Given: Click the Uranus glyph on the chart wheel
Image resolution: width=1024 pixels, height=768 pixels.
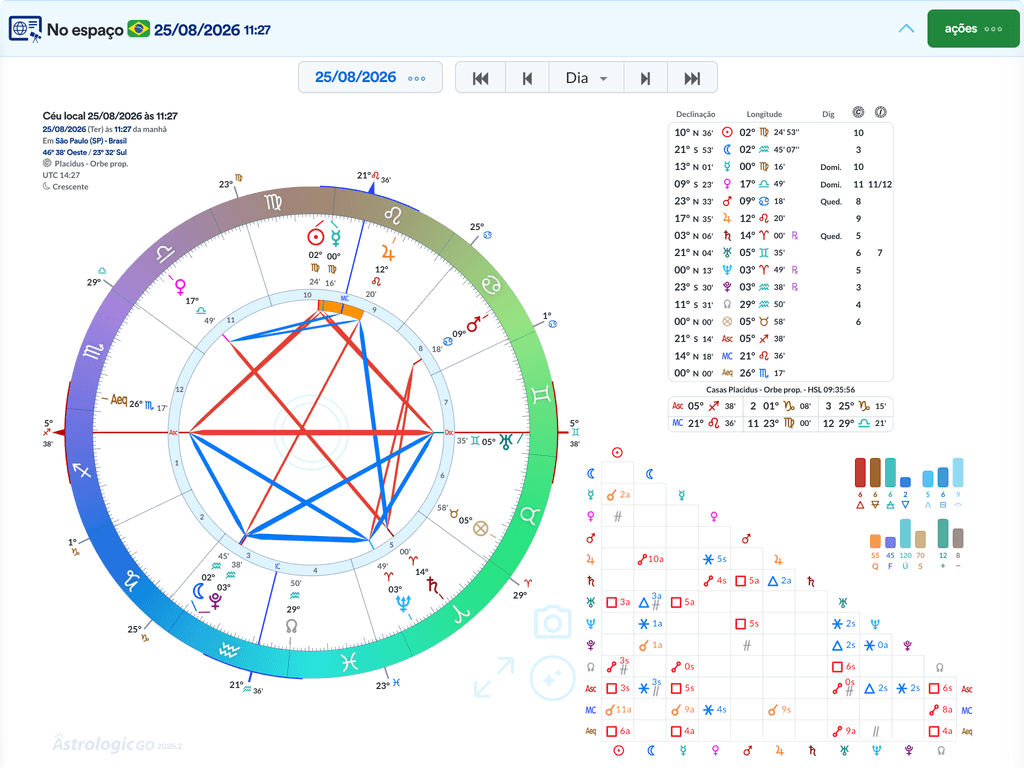Looking at the screenshot, I should 506,441.
